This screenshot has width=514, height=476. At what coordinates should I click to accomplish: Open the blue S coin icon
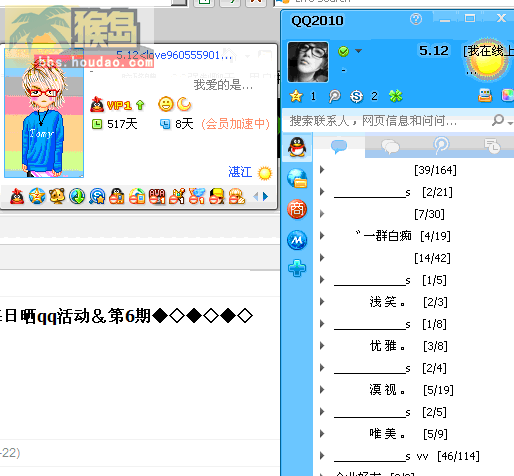[x=356, y=97]
